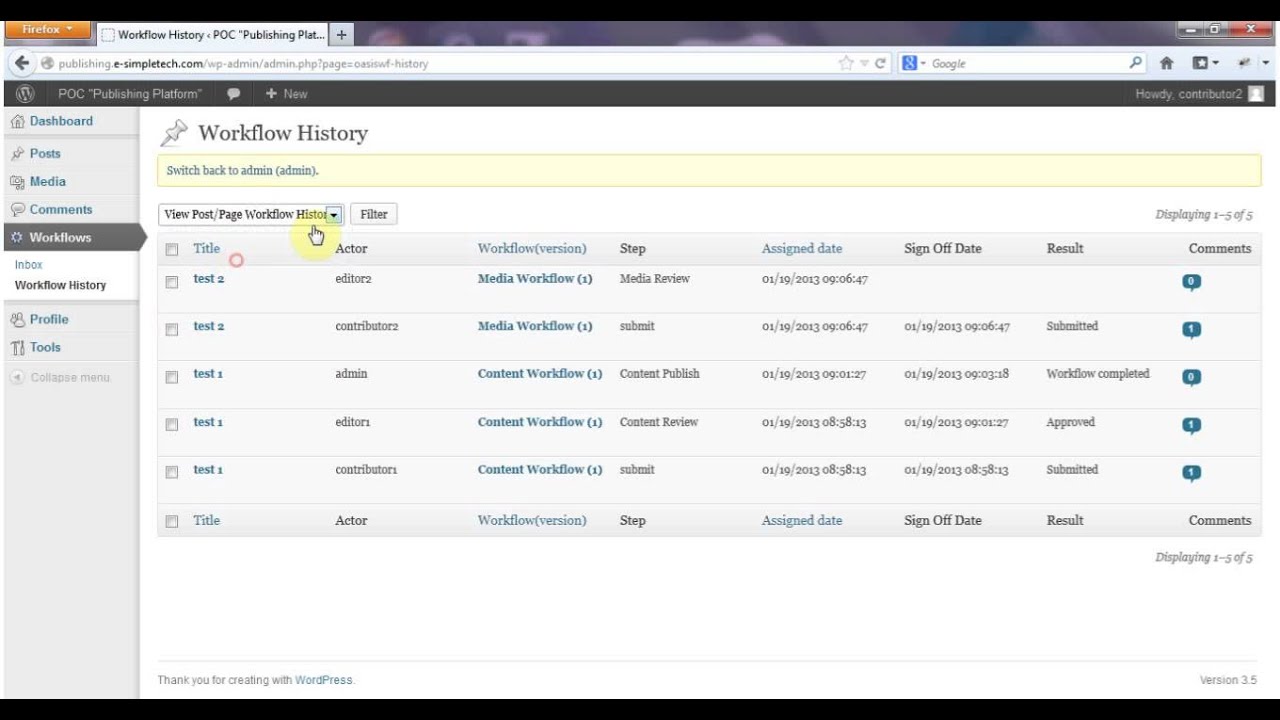
Task: Open comment bubble for test 1 contributor1 row
Action: (1191, 473)
